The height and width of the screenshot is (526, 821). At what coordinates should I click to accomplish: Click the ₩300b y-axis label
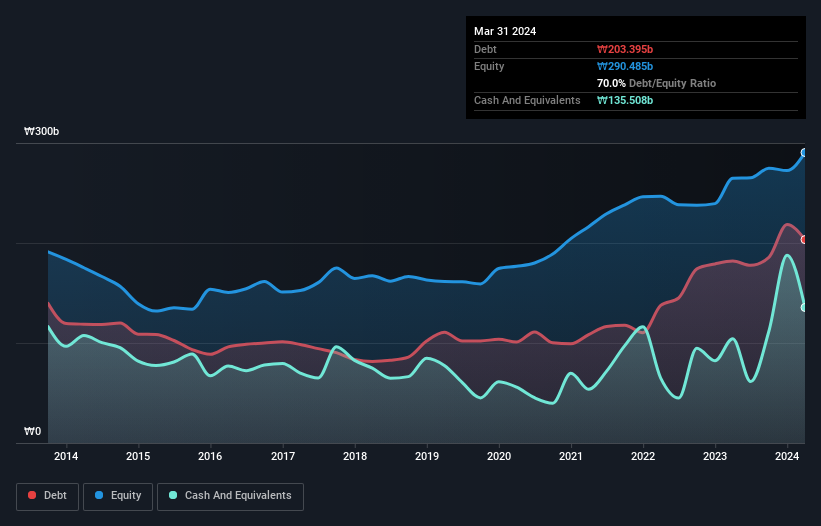coord(42,132)
